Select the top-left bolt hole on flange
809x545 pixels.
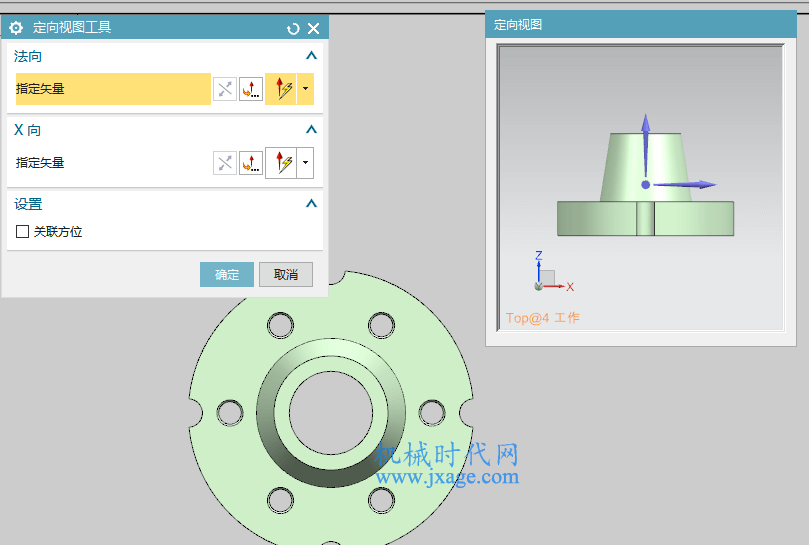[281, 326]
